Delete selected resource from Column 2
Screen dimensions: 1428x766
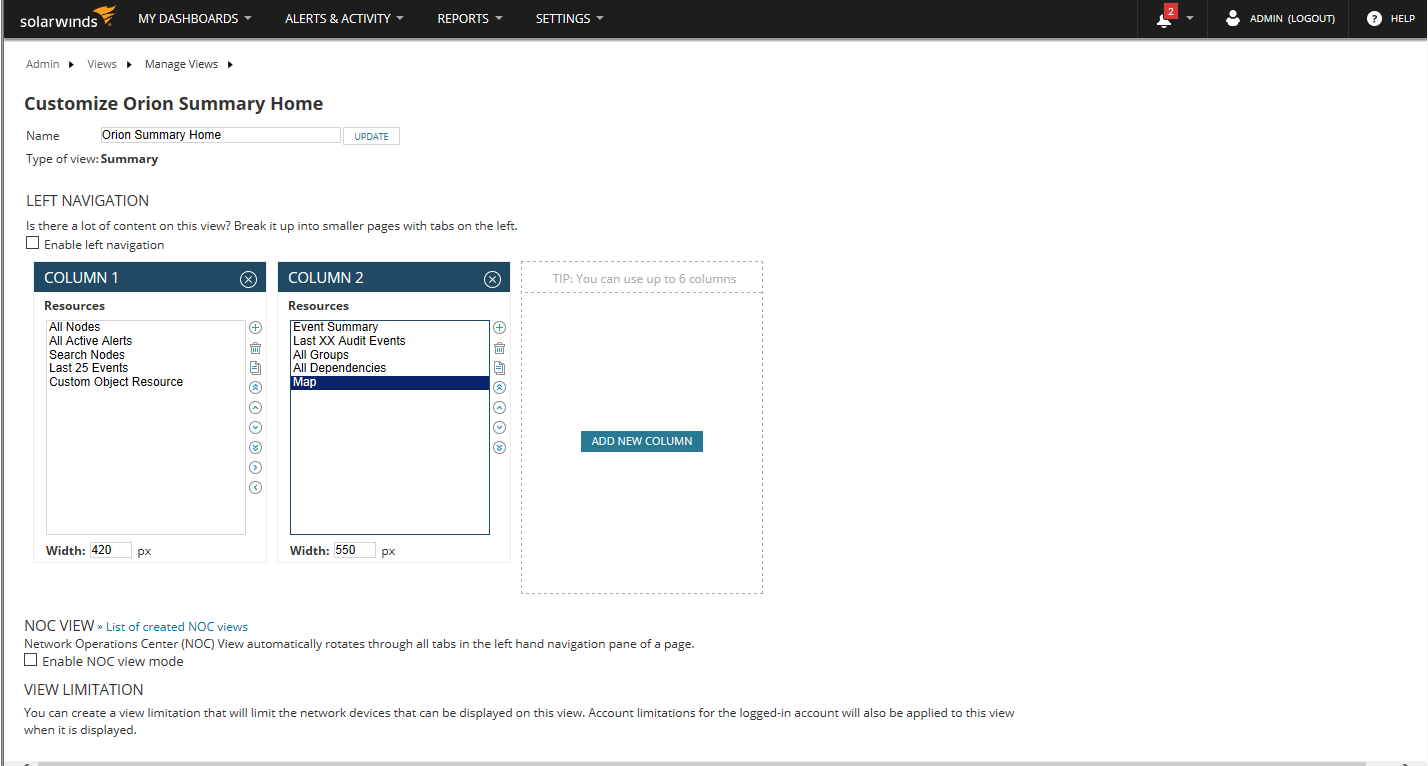point(500,347)
